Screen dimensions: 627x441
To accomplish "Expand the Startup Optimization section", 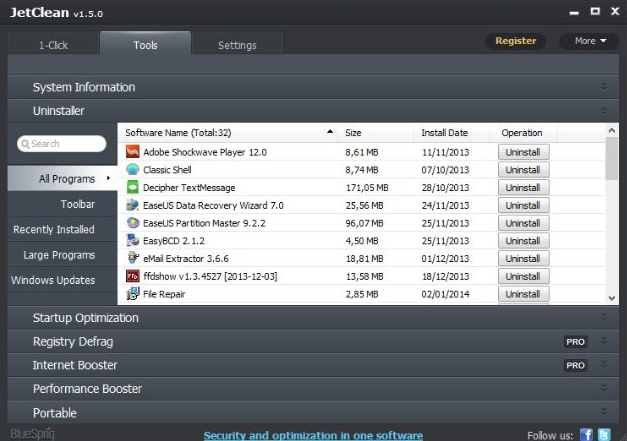I will point(86,318).
